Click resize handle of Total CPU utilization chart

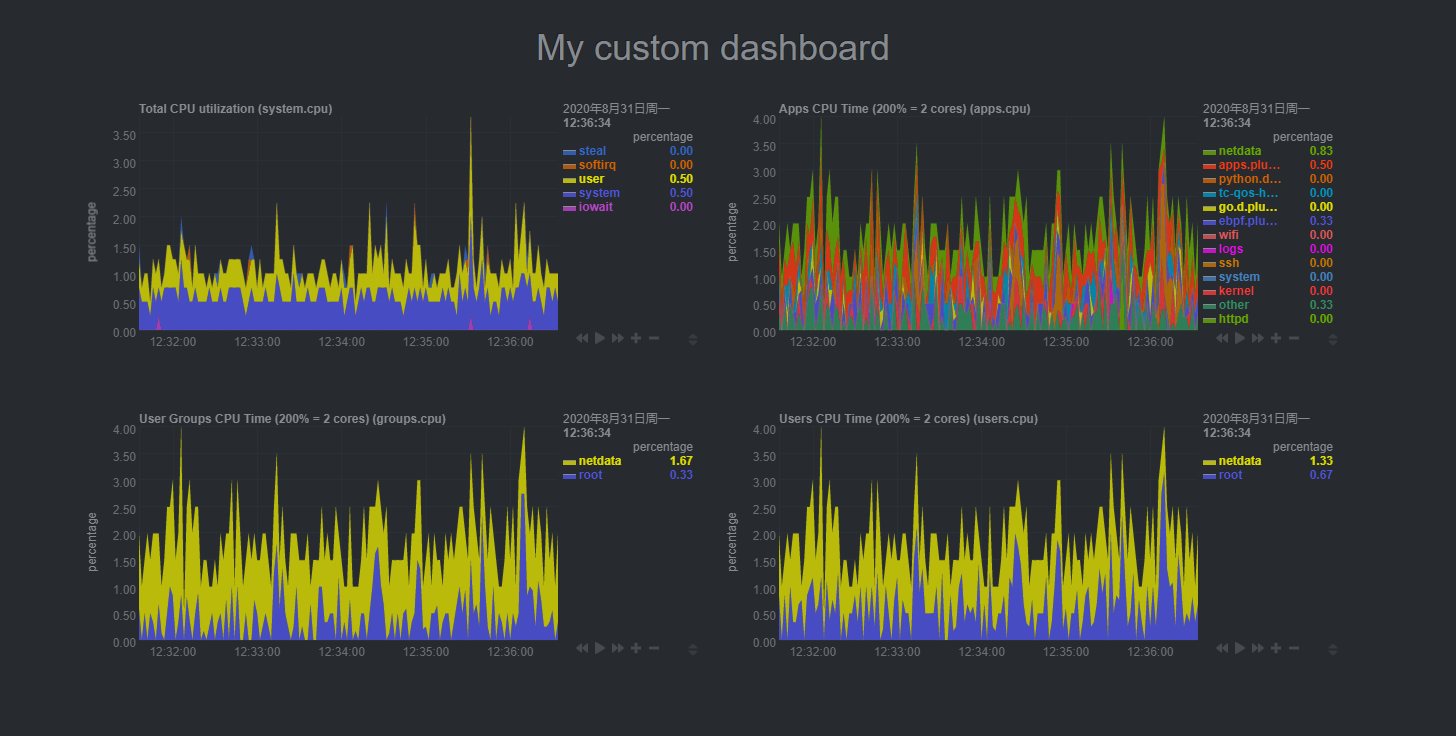pos(693,340)
